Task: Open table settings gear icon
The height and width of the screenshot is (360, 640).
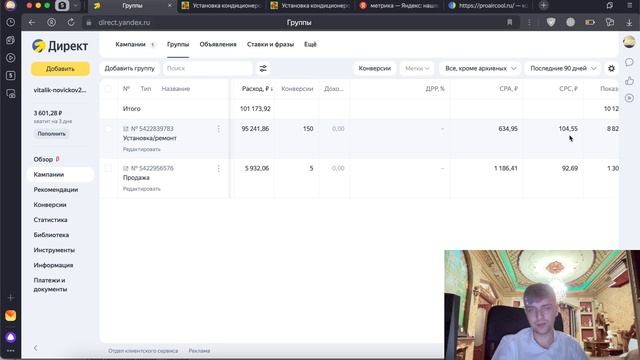Action: [611, 69]
